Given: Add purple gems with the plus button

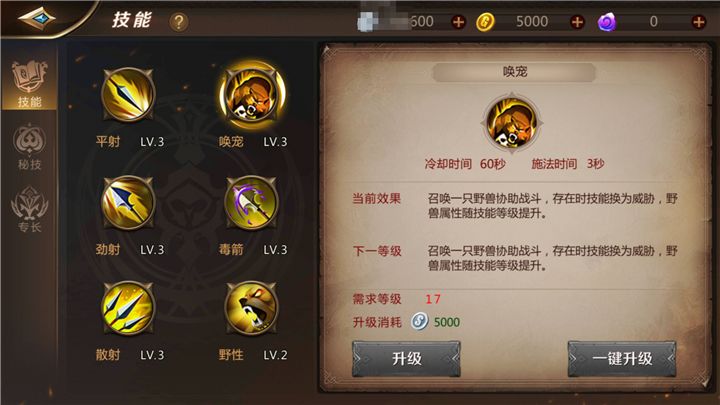Looking at the screenshot, I should pyautogui.click(x=698, y=22).
